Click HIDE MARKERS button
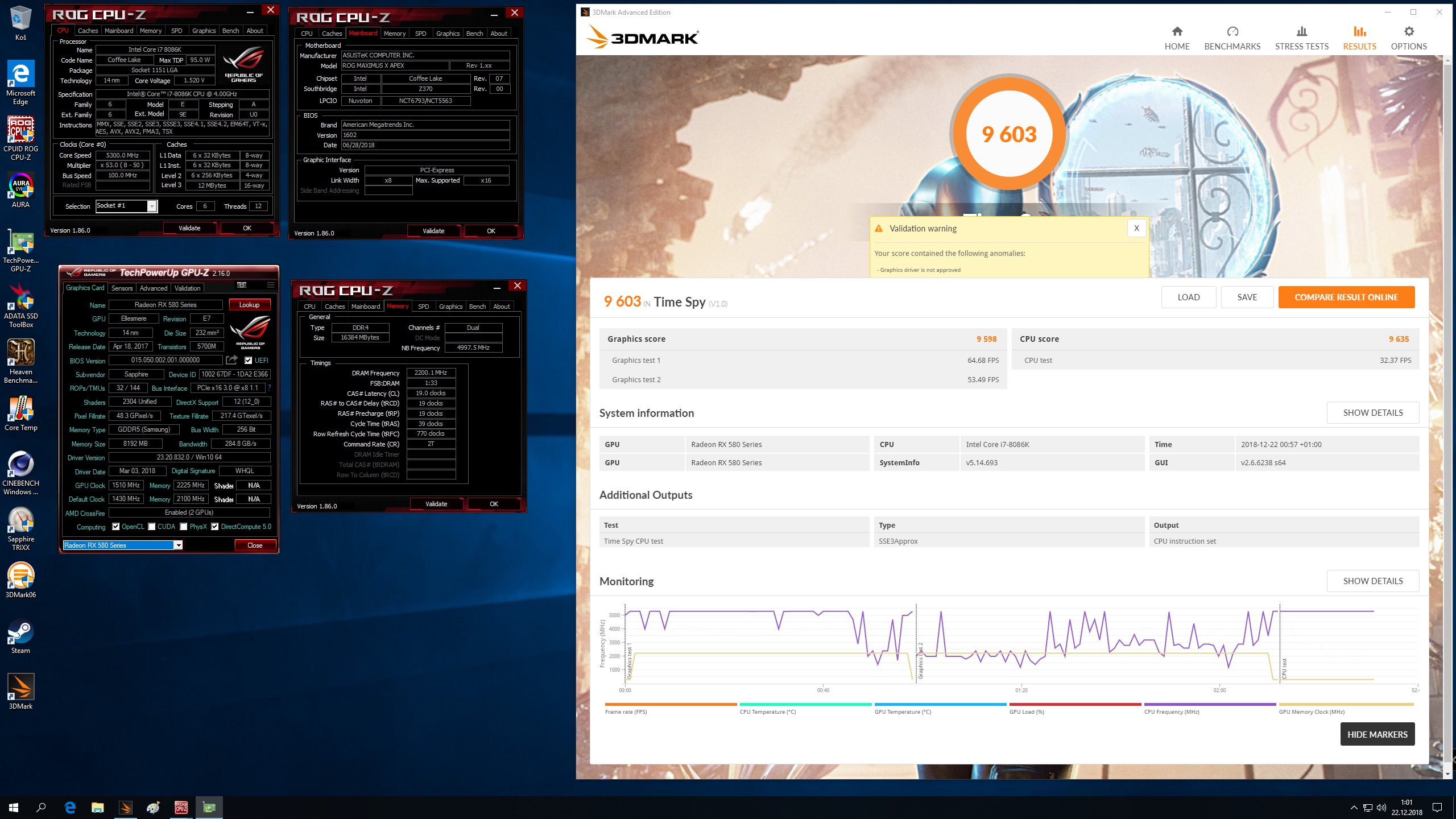The height and width of the screenshot is (819, 1456). pos(1377,734)
